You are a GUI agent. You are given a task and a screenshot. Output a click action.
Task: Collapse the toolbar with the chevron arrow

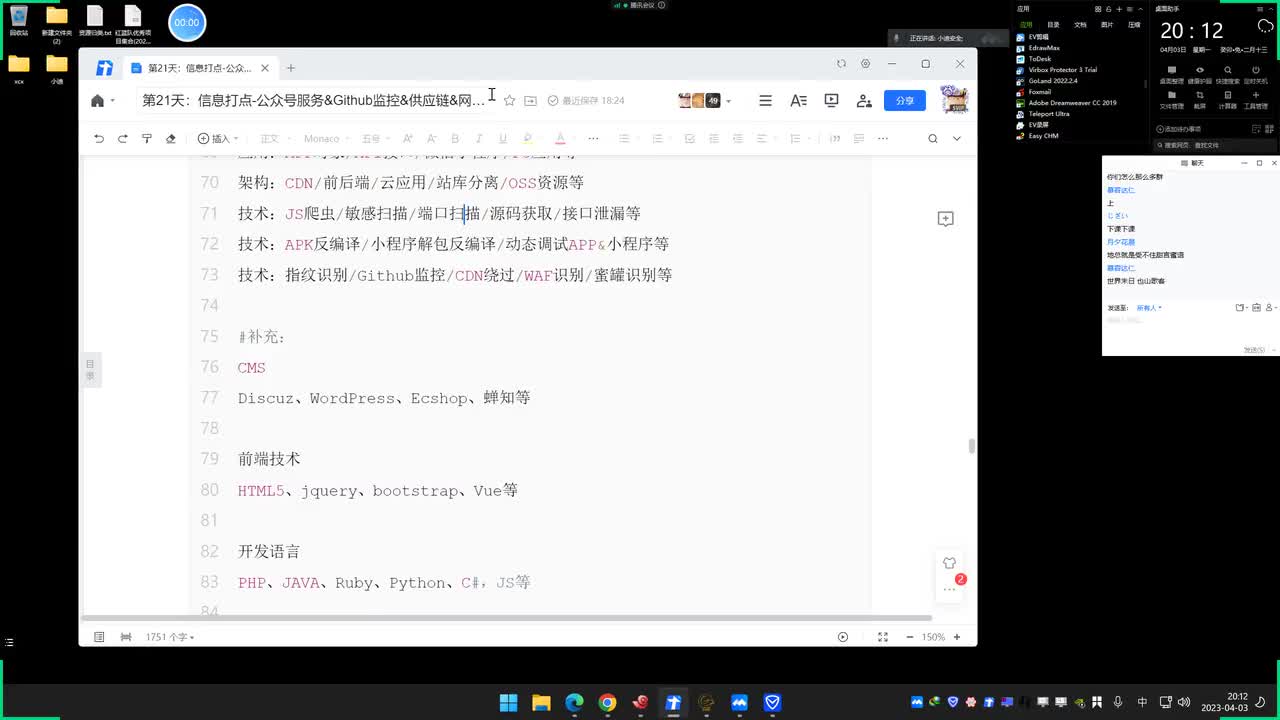pos(957,139)
